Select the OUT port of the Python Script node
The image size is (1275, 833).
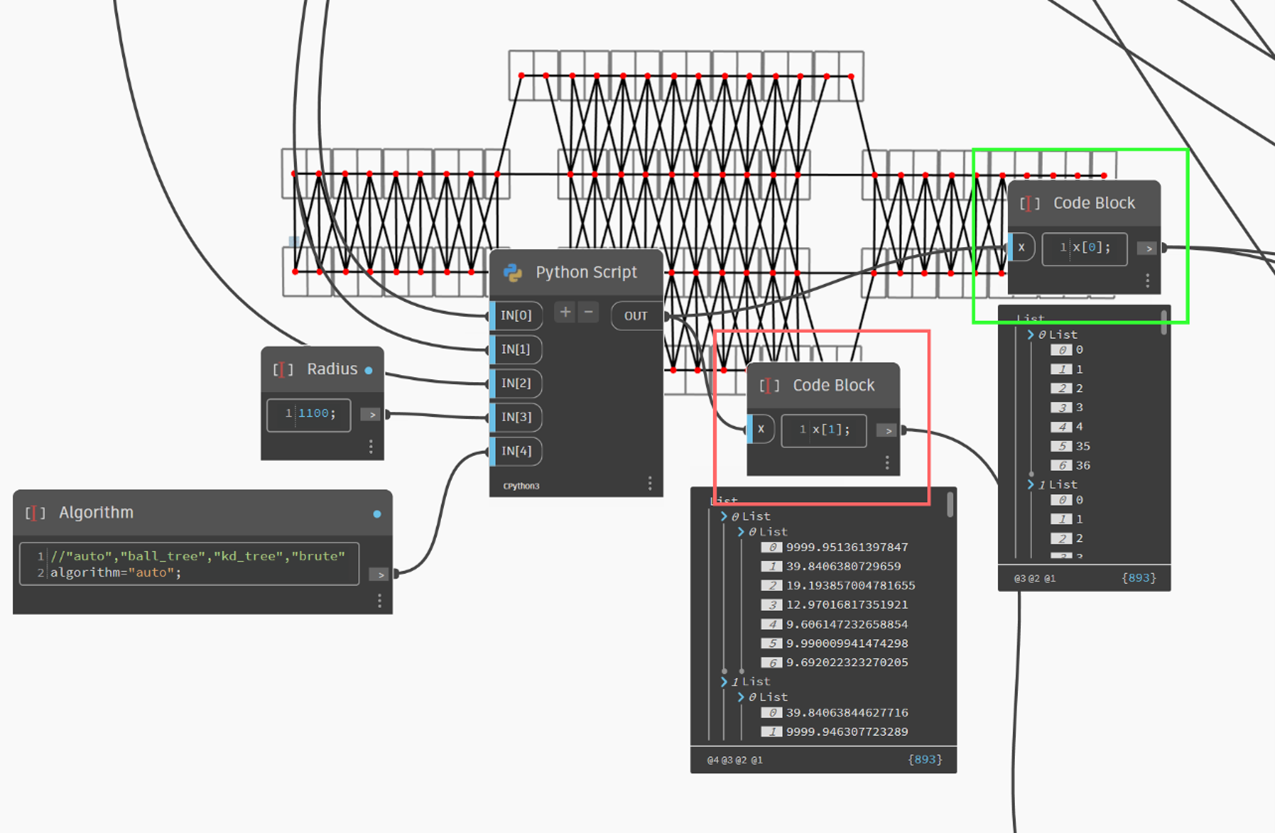click(x=636, y=316)
